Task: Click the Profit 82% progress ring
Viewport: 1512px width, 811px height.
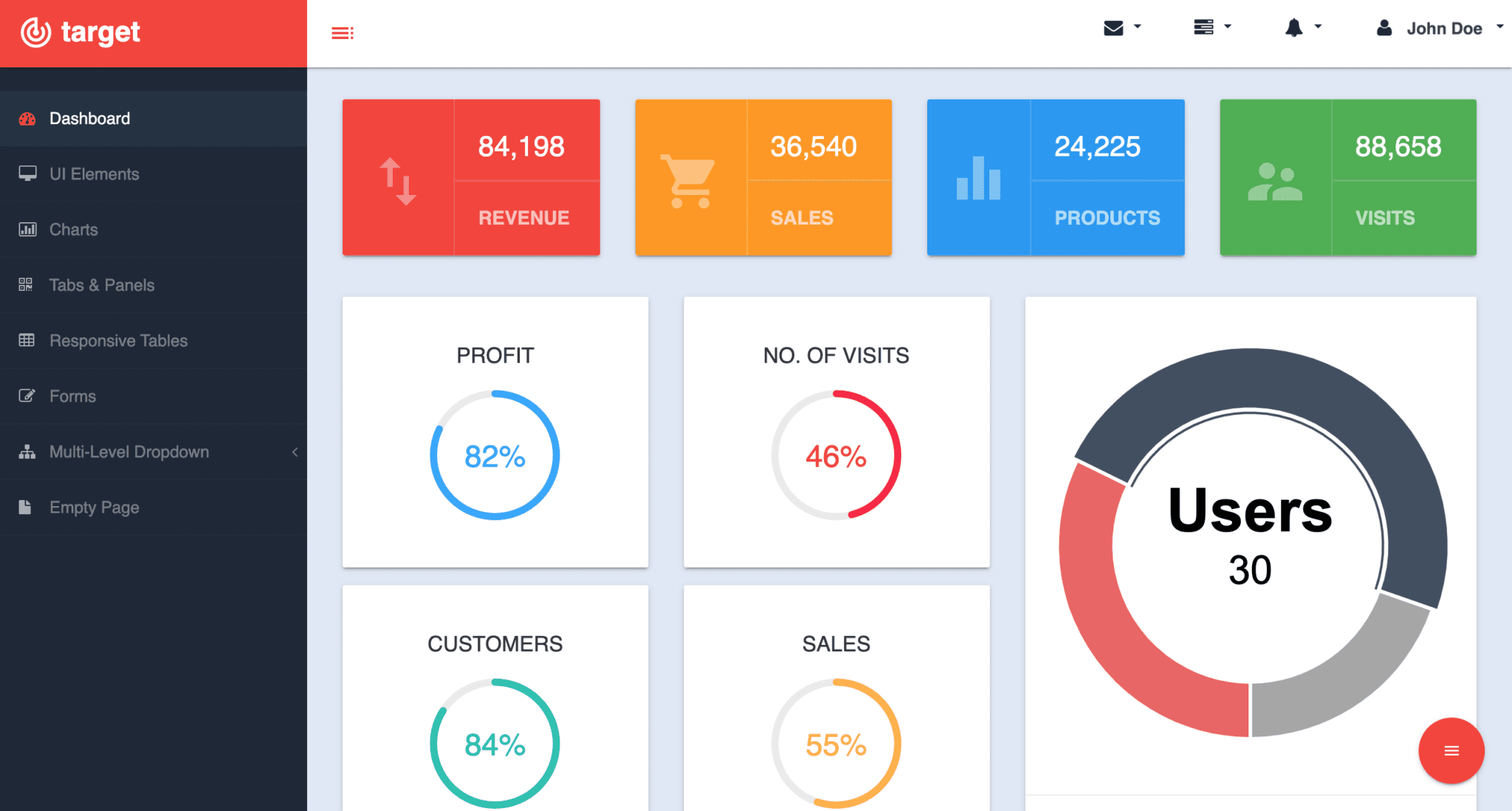Action: 495,455
